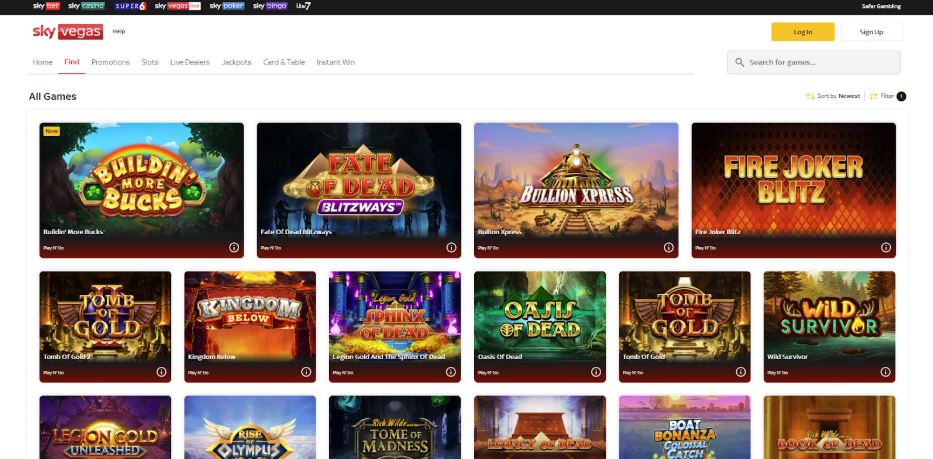Open Legion Gold Unleashed thumbnail

point(105,427)
